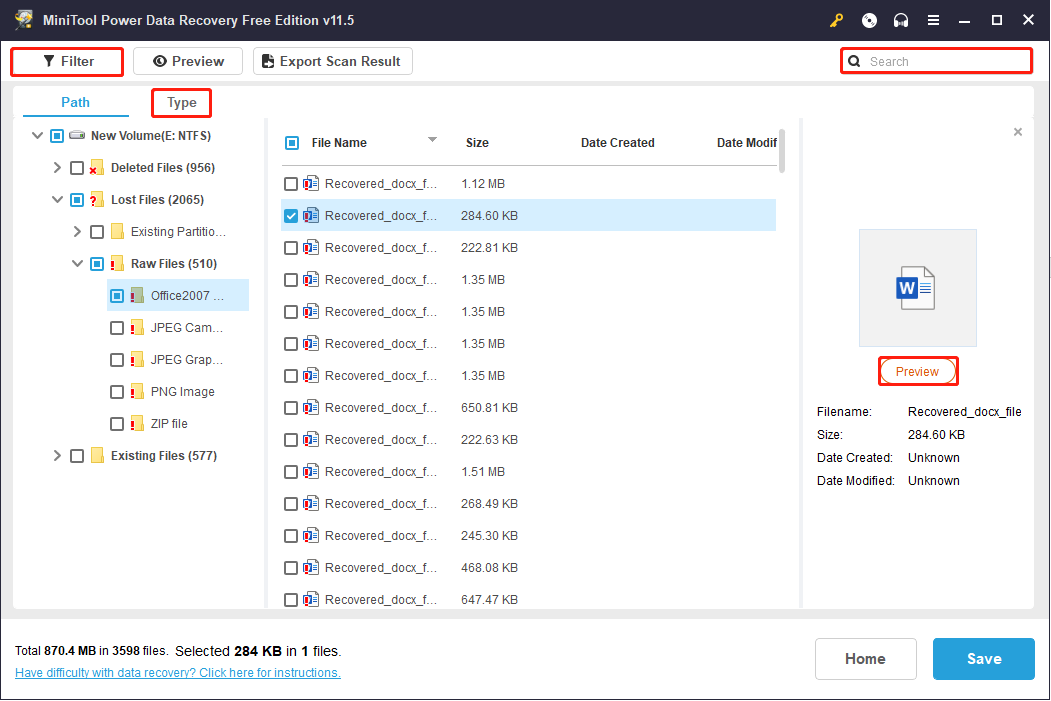The width and height of the screenshot is (1051, 701).
Task: Select the Path tab
Action: [x=75, y=102]
